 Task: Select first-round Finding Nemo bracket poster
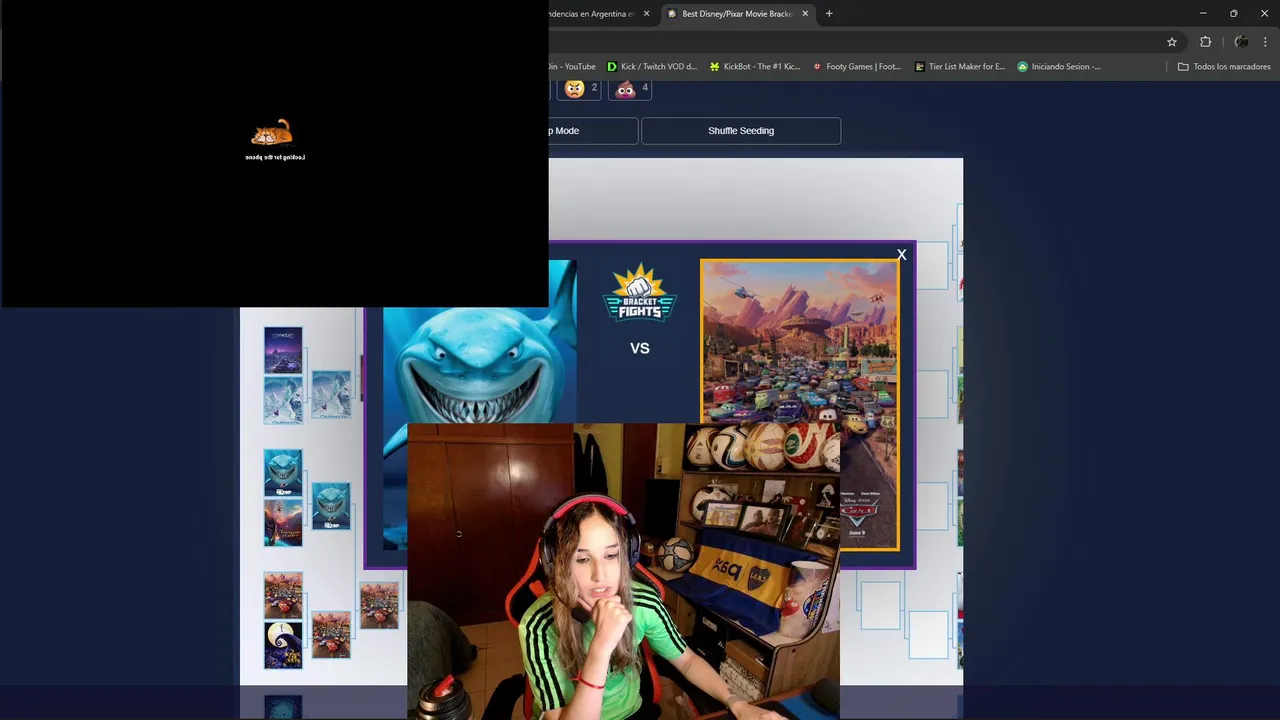coord(283,473)
